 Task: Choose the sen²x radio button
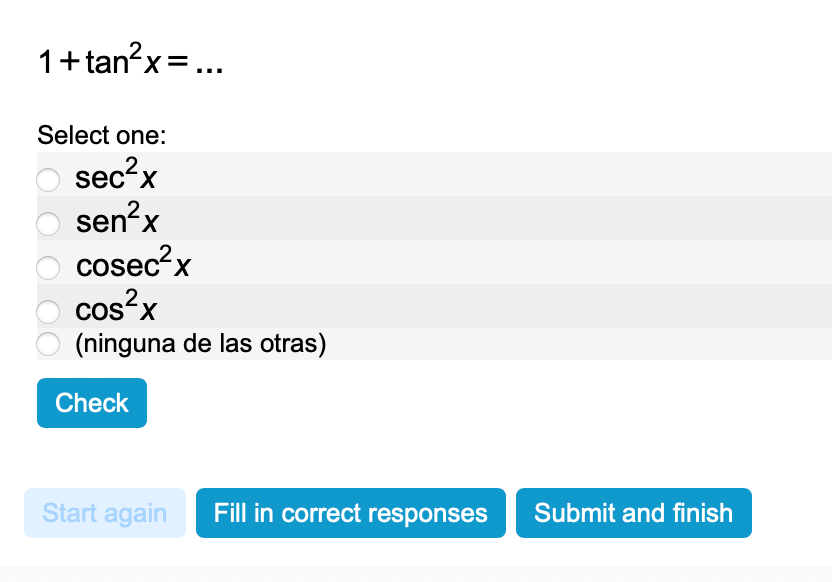pos(48,221)
